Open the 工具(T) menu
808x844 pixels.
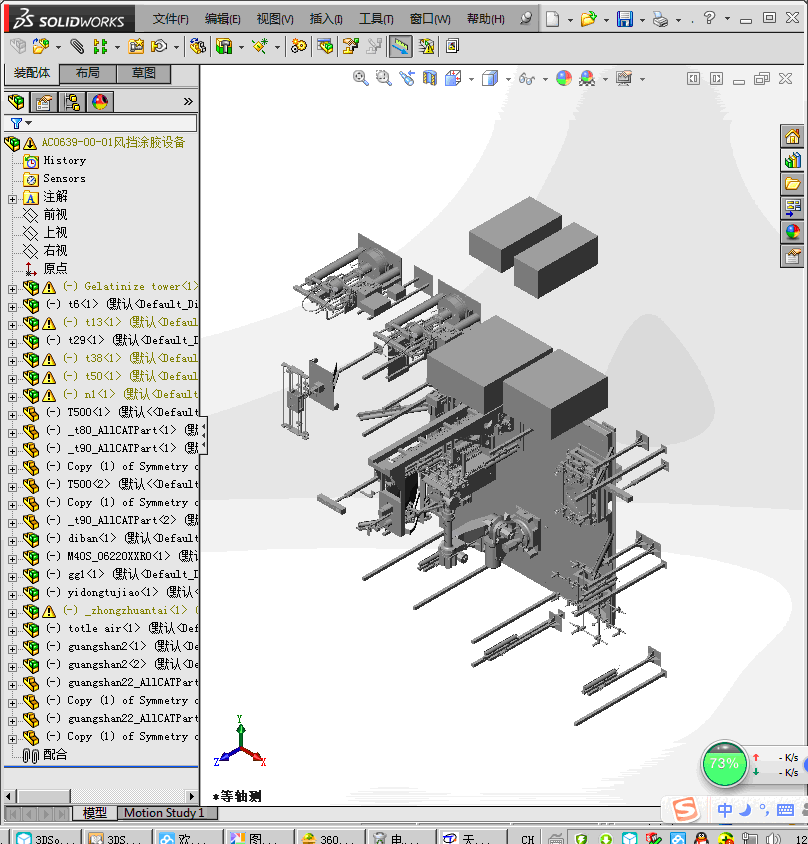click(x=376, y=19)
